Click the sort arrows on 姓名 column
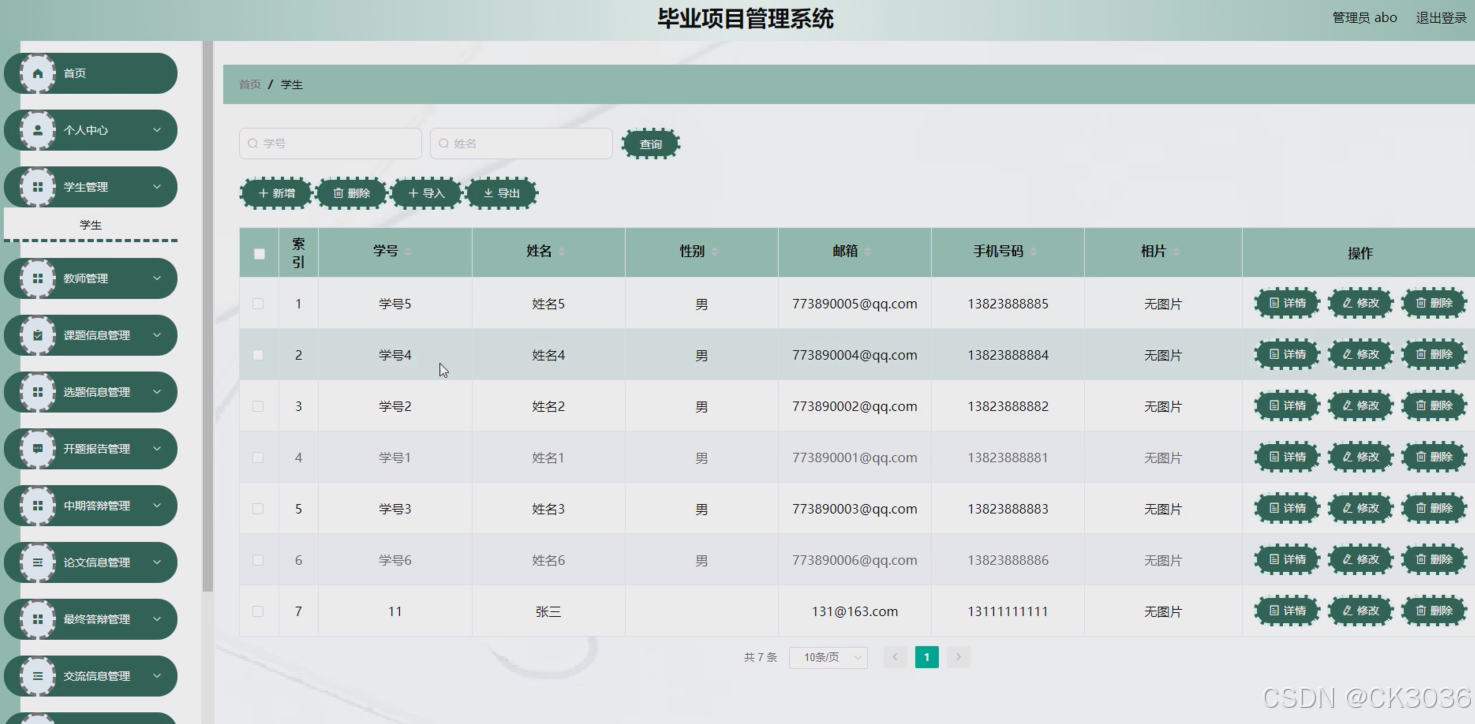The width and height of the screenshot is (1475, 724). point(561,252)
